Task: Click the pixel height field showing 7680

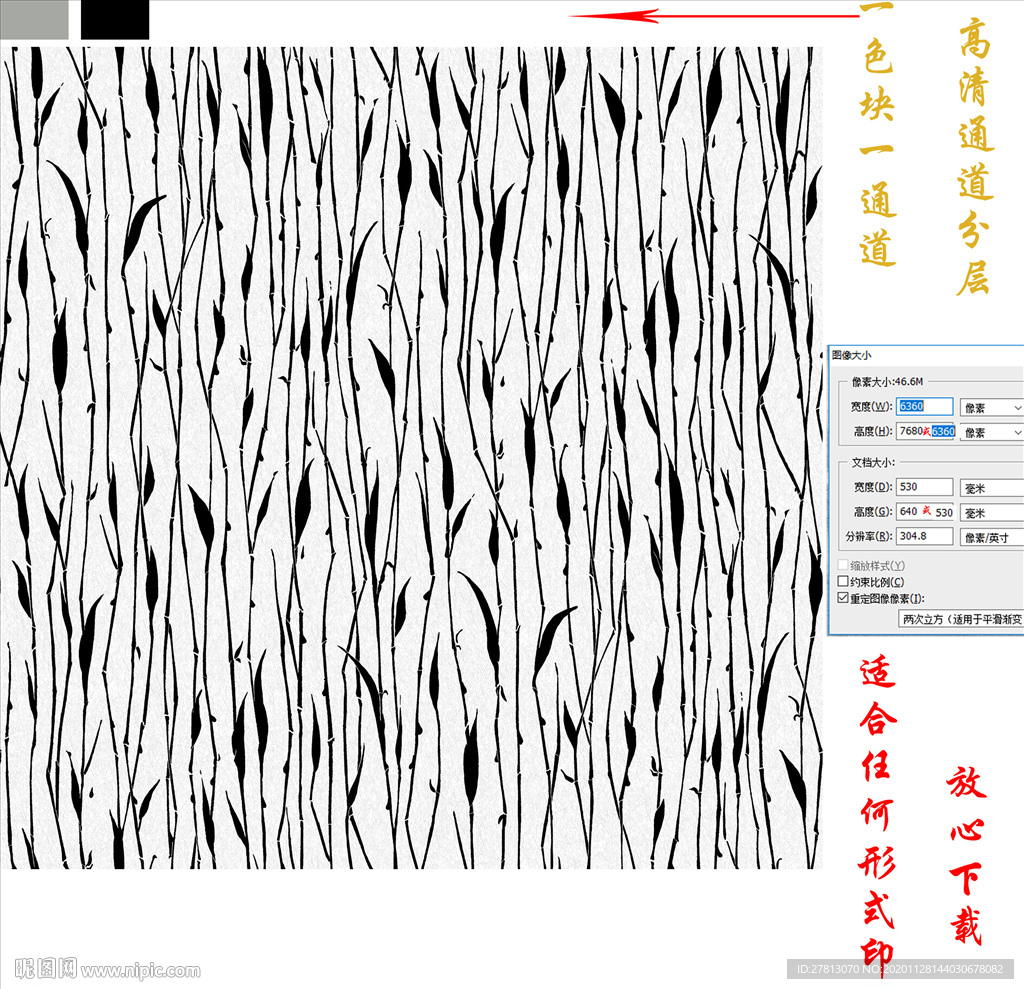Action: click(x=925, y=431)
